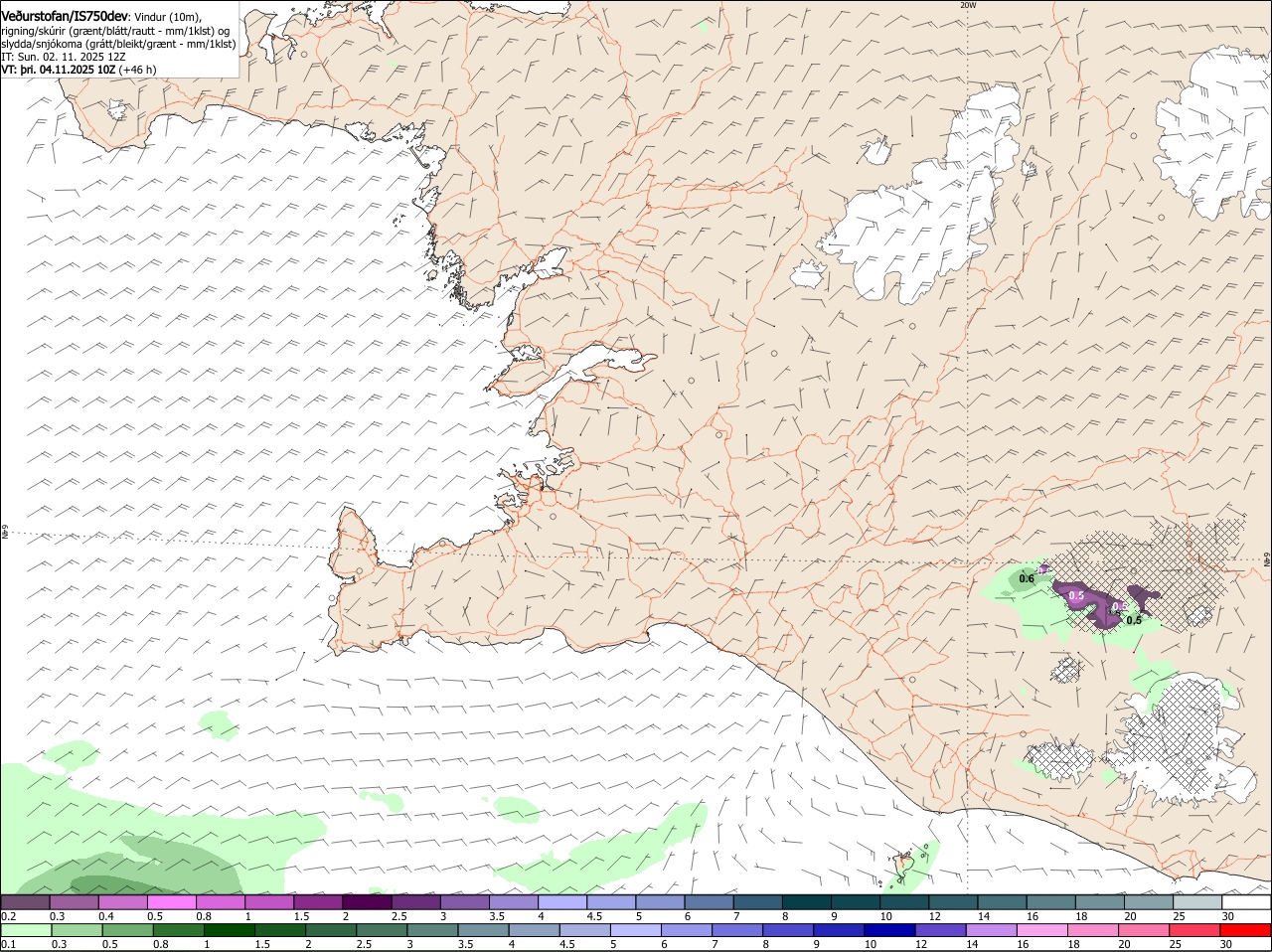
Task: Pick the pink swatch labeled 18 in bottom legend
Action: (x=1092, y=930)
